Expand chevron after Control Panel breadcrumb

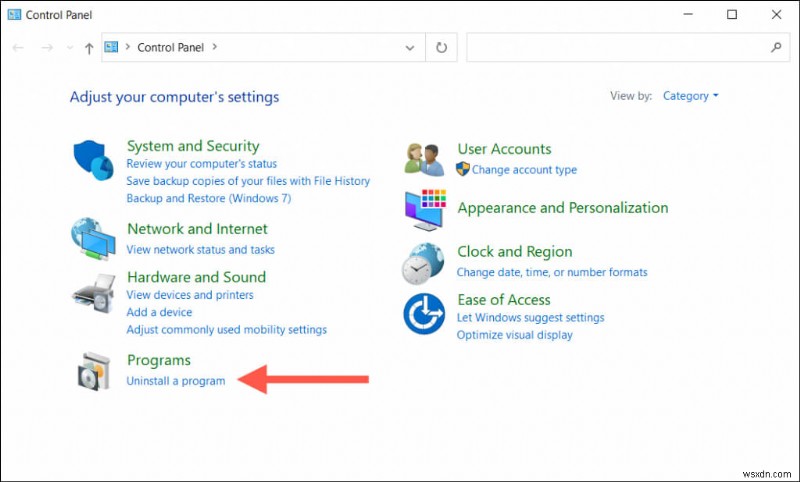(x=215, y=47)
